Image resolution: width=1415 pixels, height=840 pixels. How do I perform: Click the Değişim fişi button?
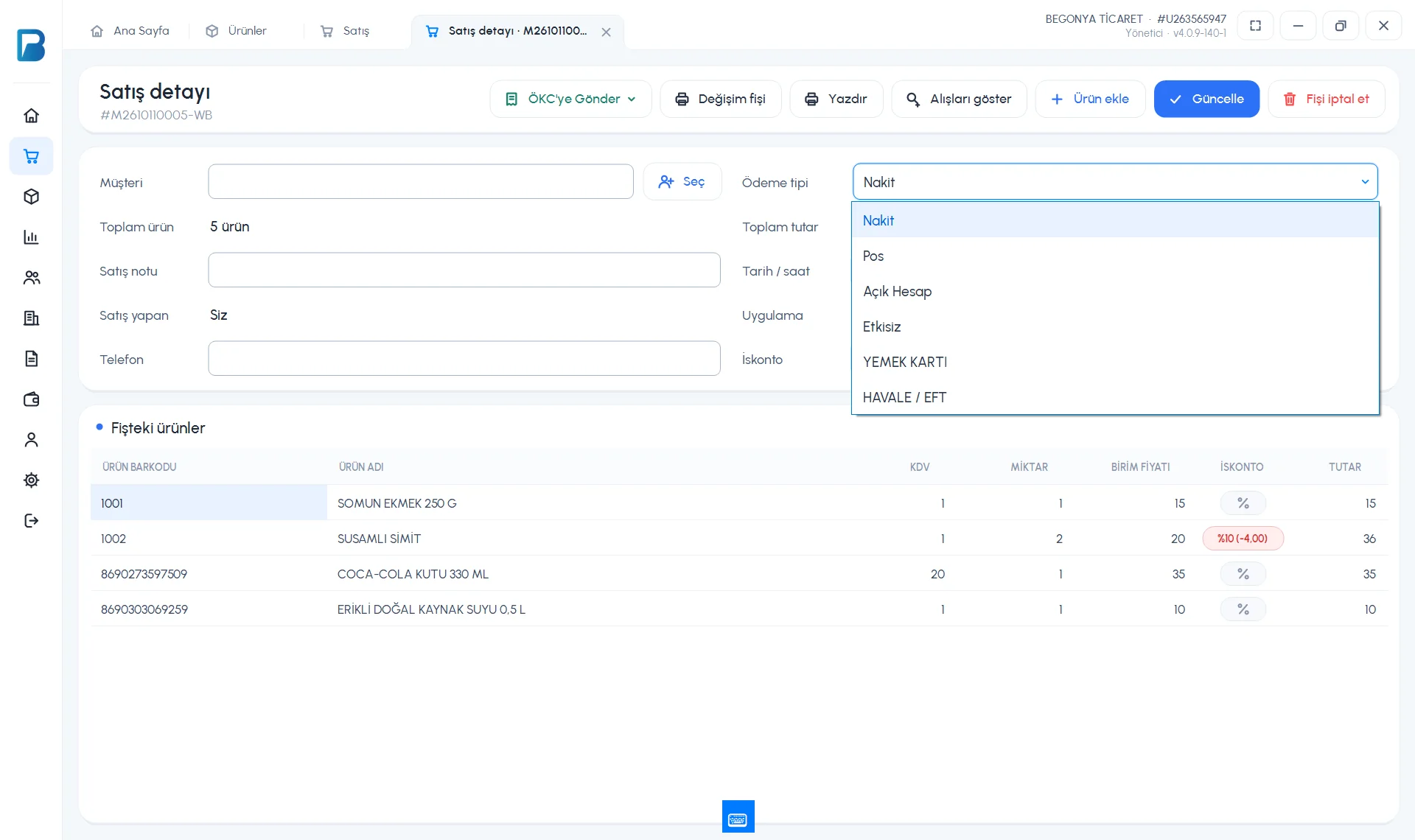[x=720, y=99]
